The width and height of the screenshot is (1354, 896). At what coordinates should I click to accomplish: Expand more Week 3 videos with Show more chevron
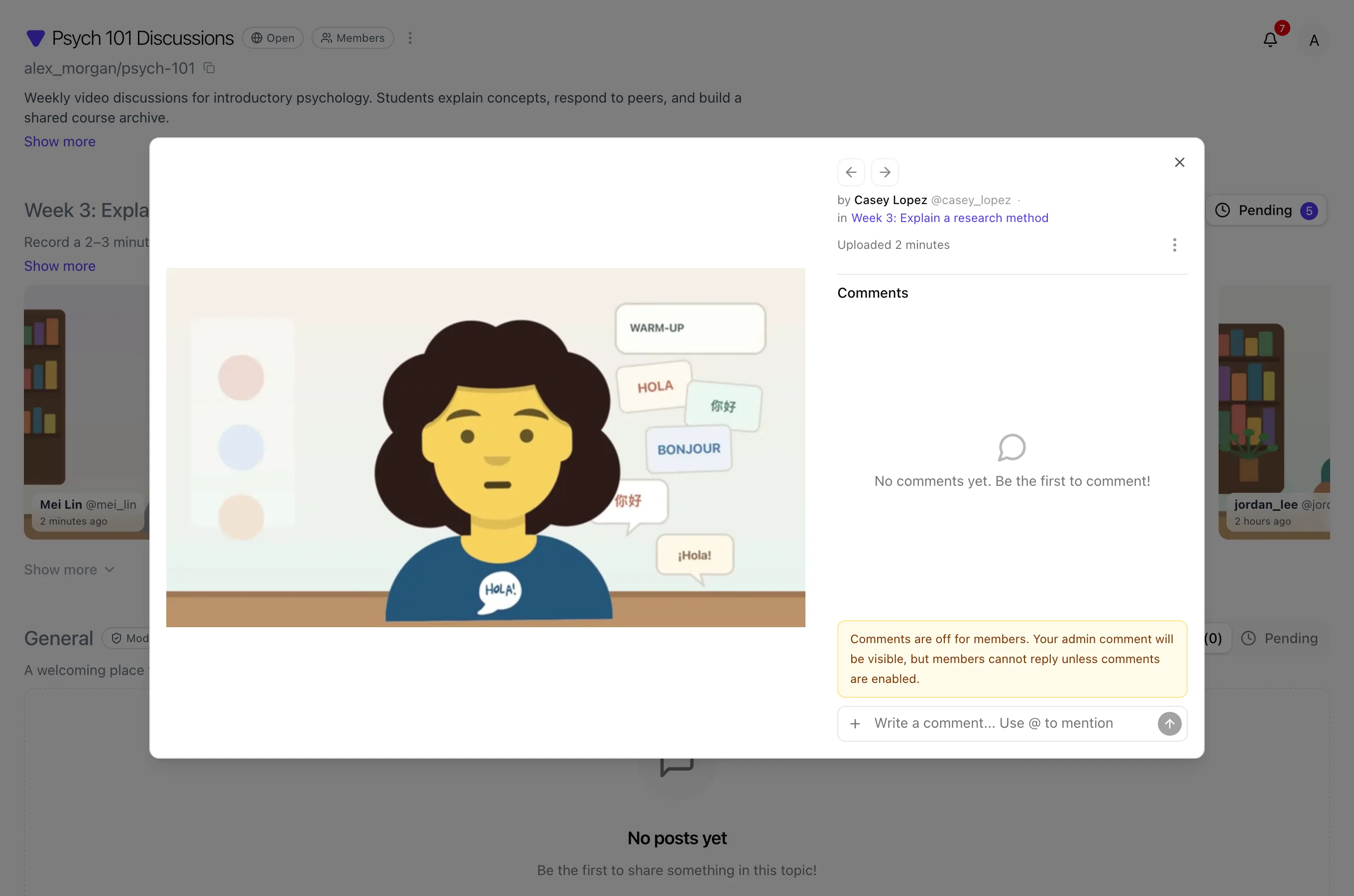click(69, 570)
